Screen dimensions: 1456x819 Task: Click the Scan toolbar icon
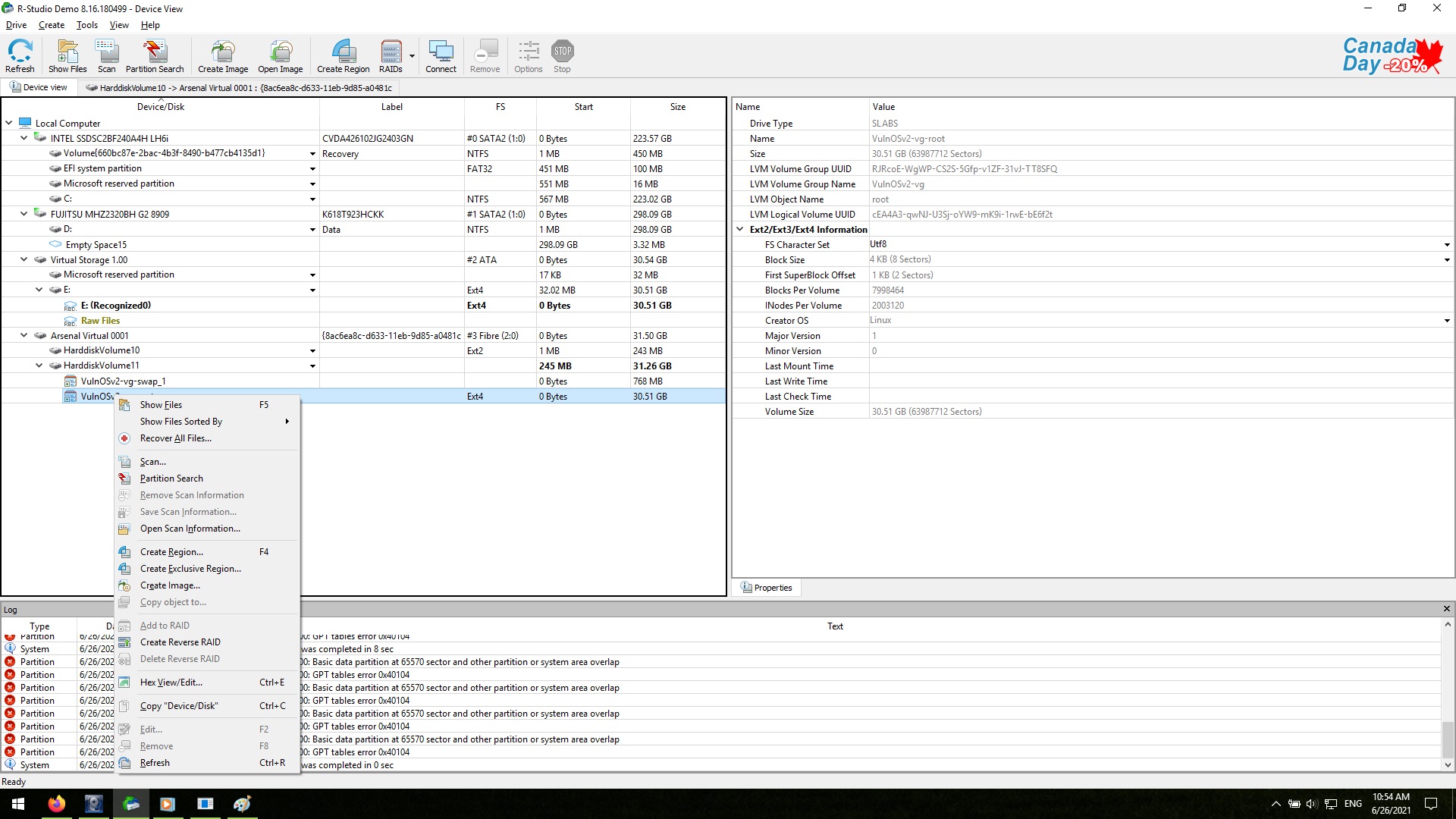click(x=107, y=57)
